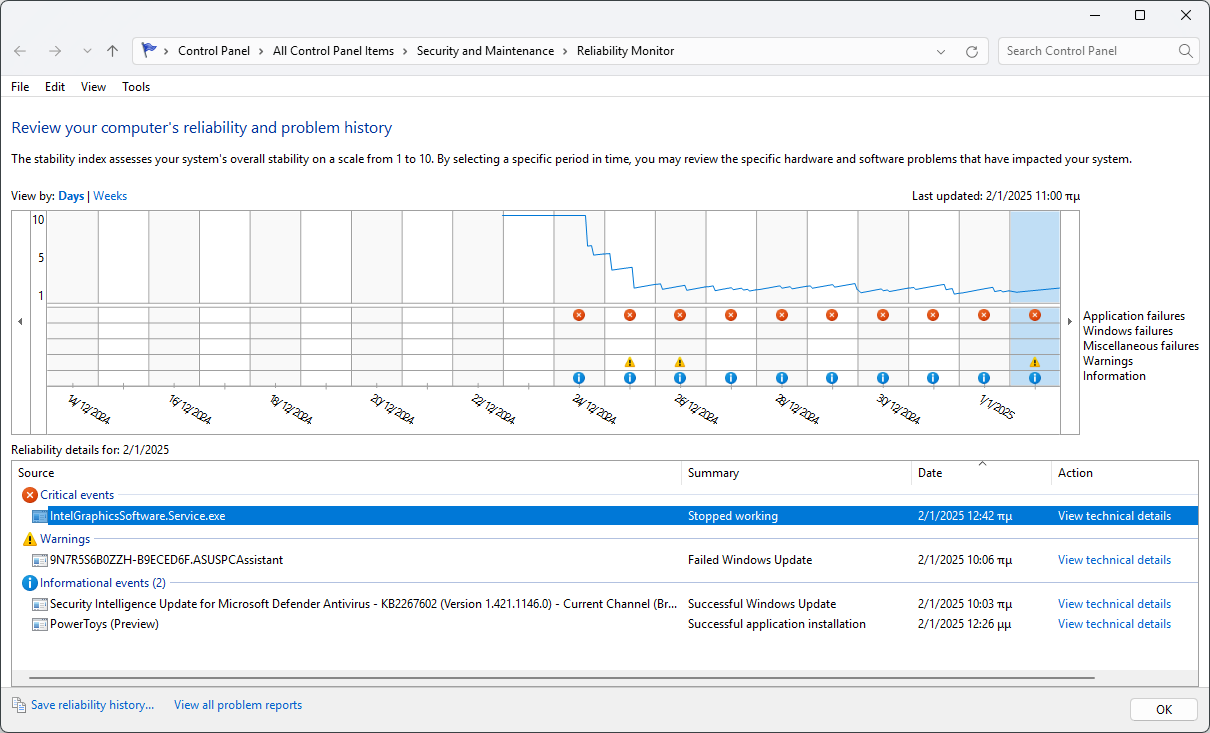Viewport: 1210px width, 733px height.
Task: Open the Tools menu
Action: tap(136, 87)
